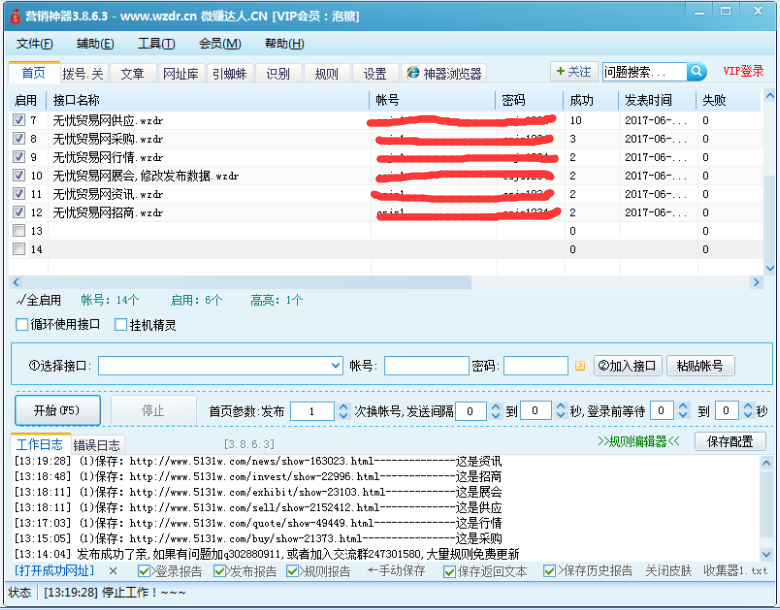The image size is (780, 610).
Task: Click the 手动保存 manual save arrow
Action: pos(396,571)
